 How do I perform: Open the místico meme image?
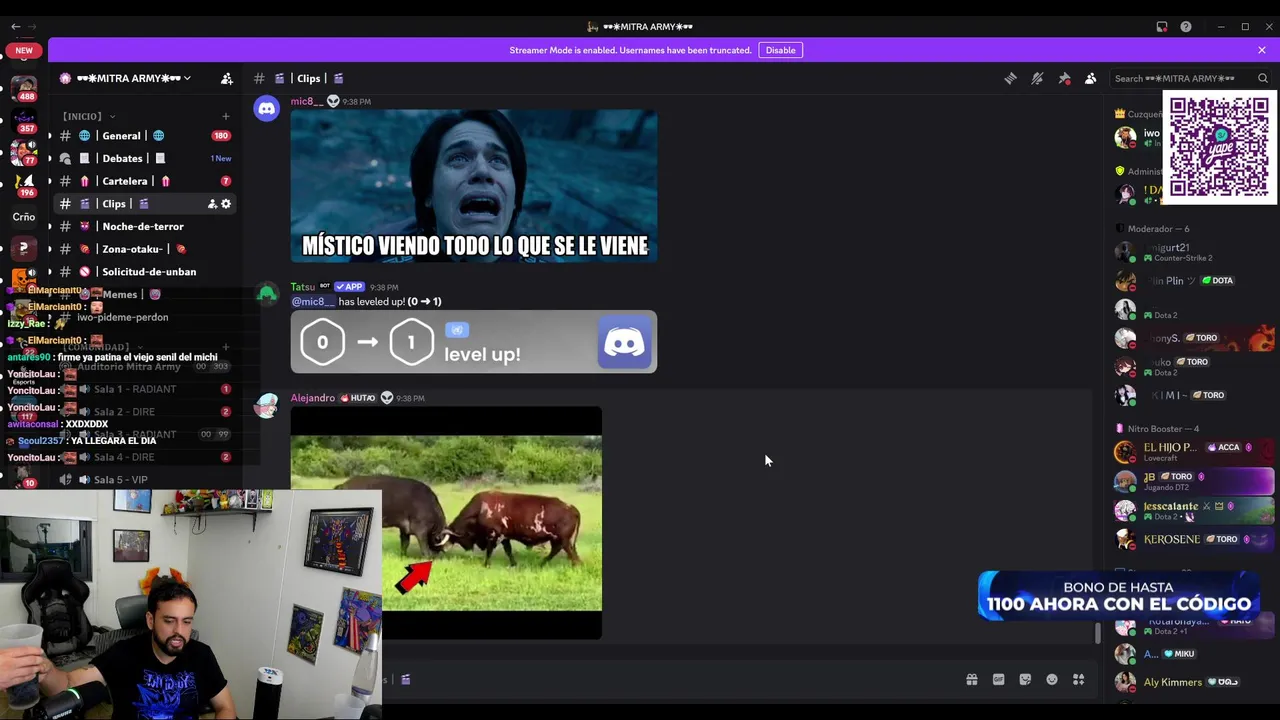point(474,186)
